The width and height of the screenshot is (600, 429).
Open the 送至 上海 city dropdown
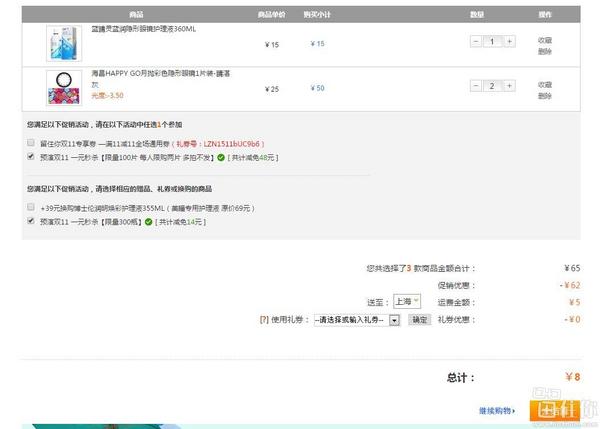click(x=407, y=301)
